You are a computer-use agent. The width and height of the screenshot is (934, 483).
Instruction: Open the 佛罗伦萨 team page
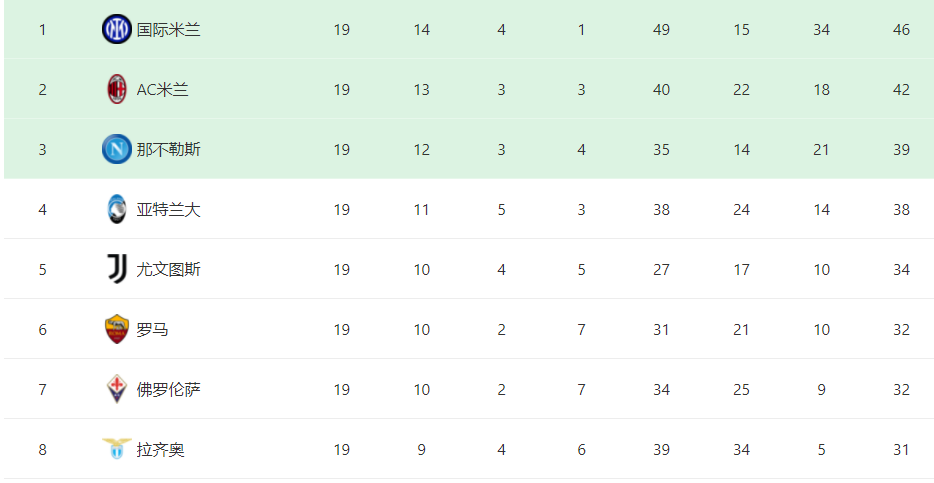[x=169, y=389]
